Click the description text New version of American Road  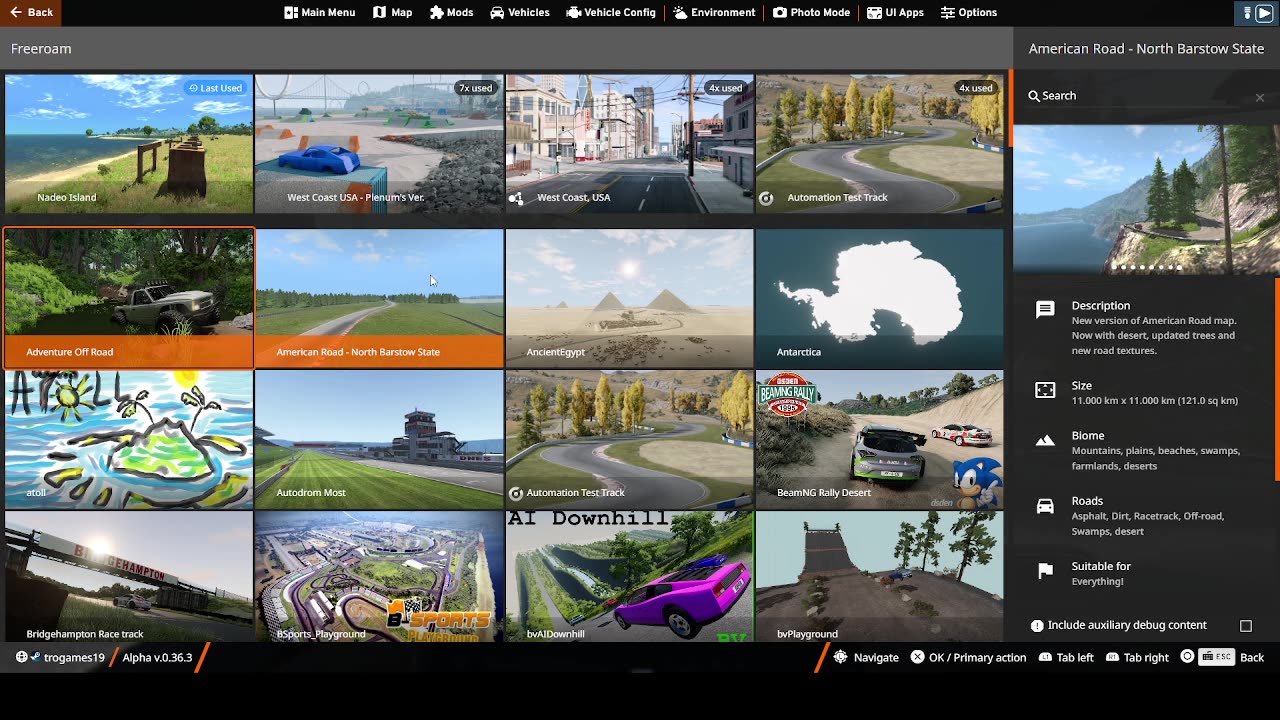click(x=1154, y=336)
